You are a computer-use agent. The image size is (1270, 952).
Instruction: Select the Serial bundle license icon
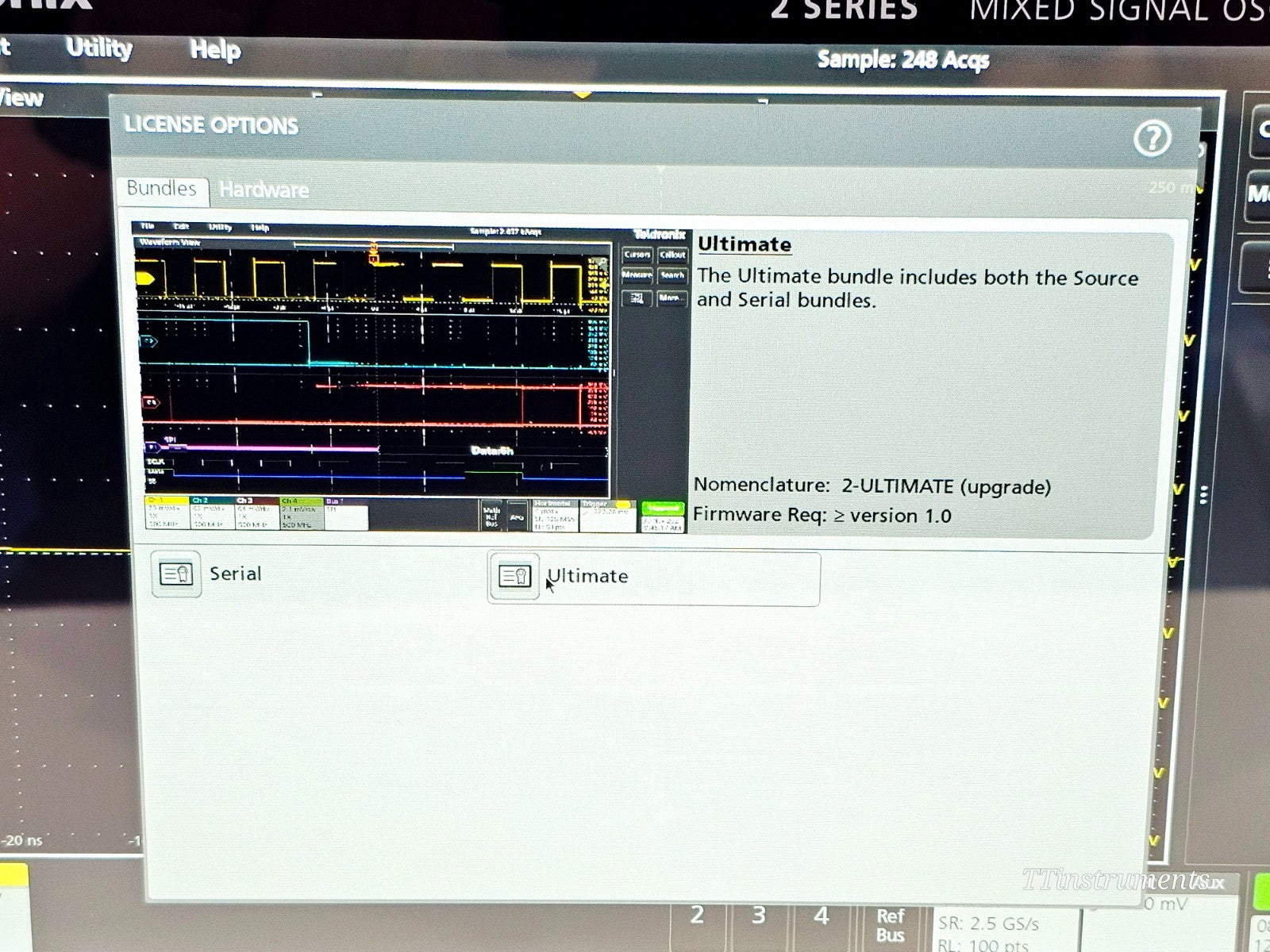[x=175, y=574]
